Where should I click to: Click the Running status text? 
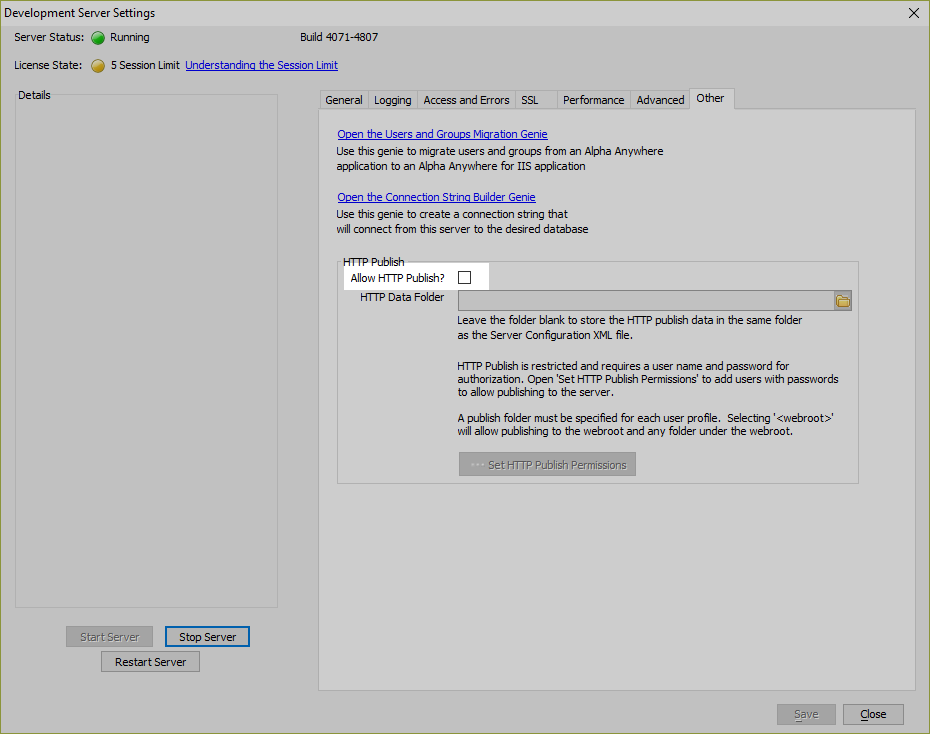(130, 37)
